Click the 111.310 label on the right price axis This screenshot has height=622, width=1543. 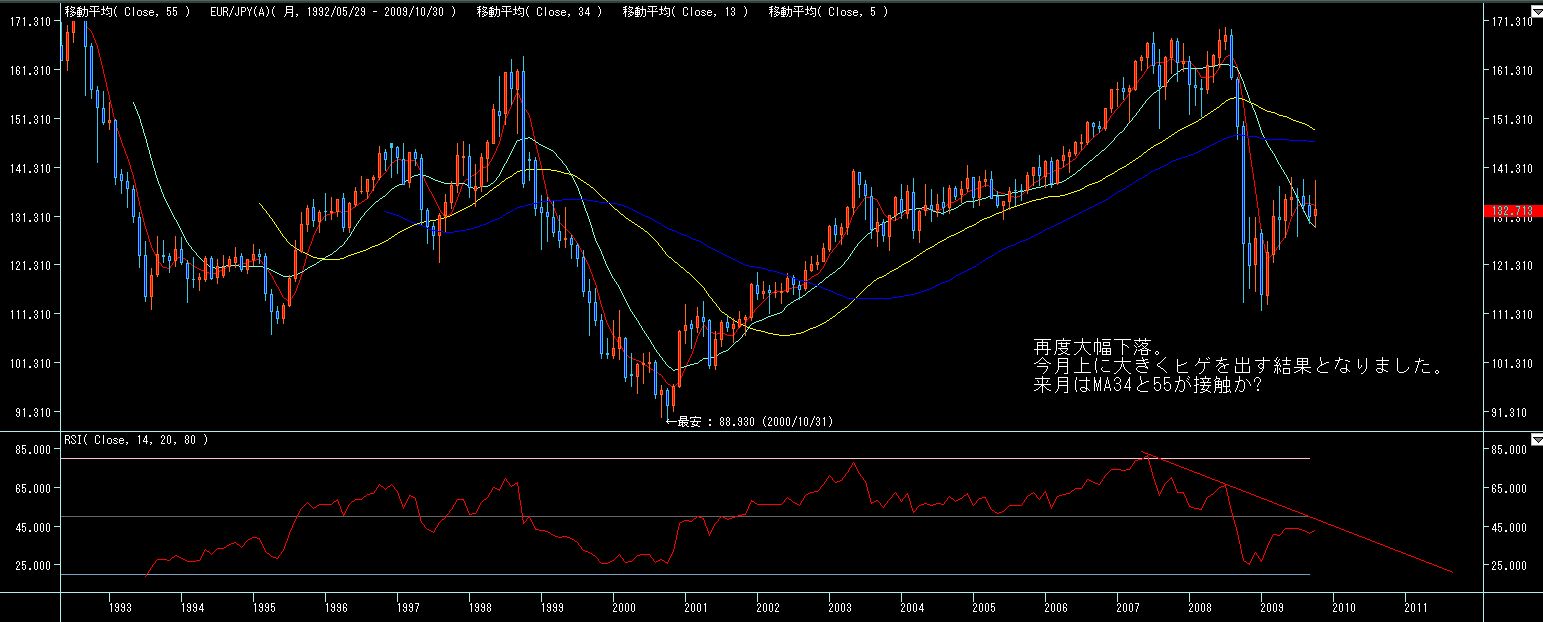1512,314
